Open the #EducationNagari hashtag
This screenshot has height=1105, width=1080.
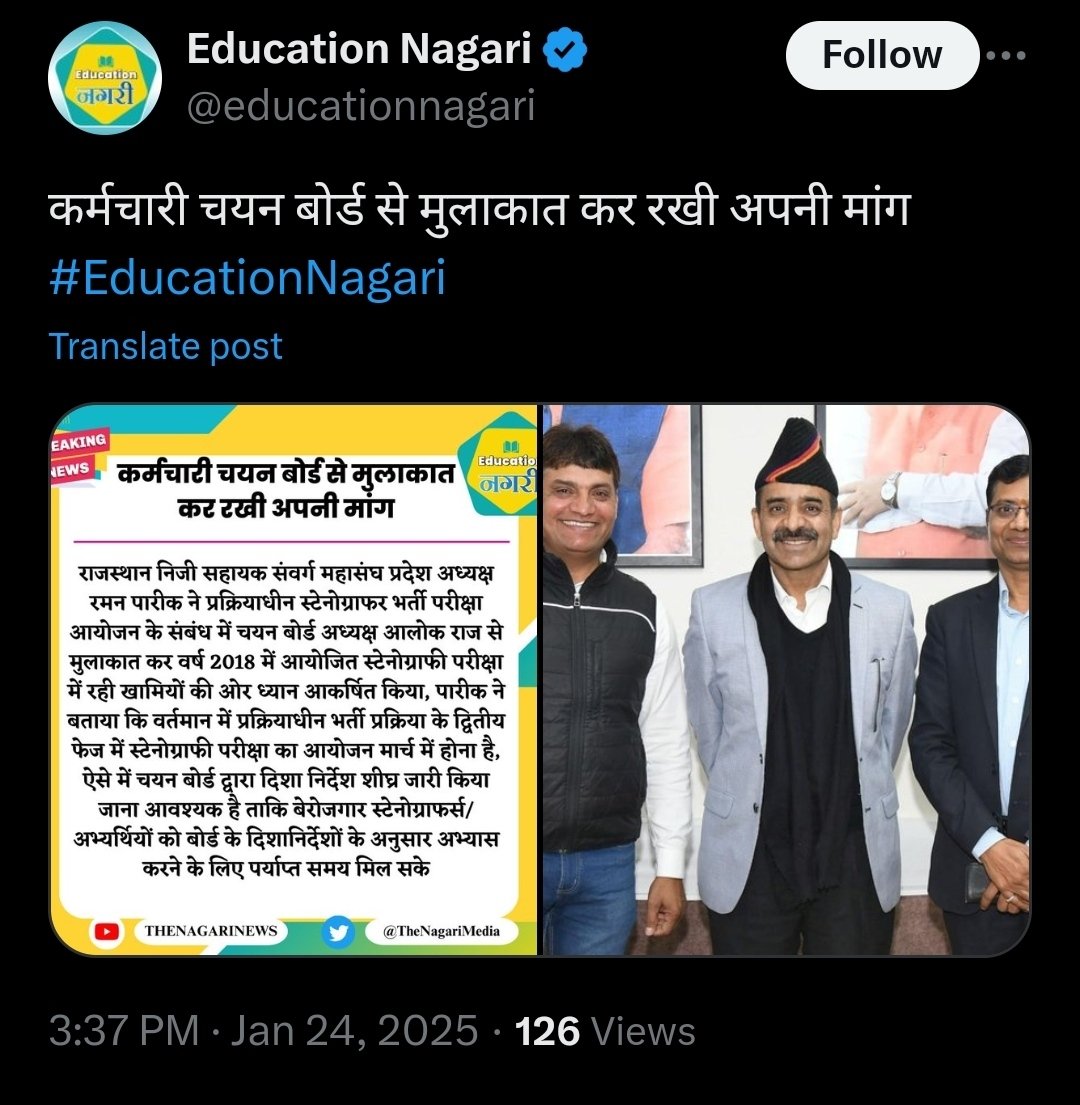pos(247,277)
